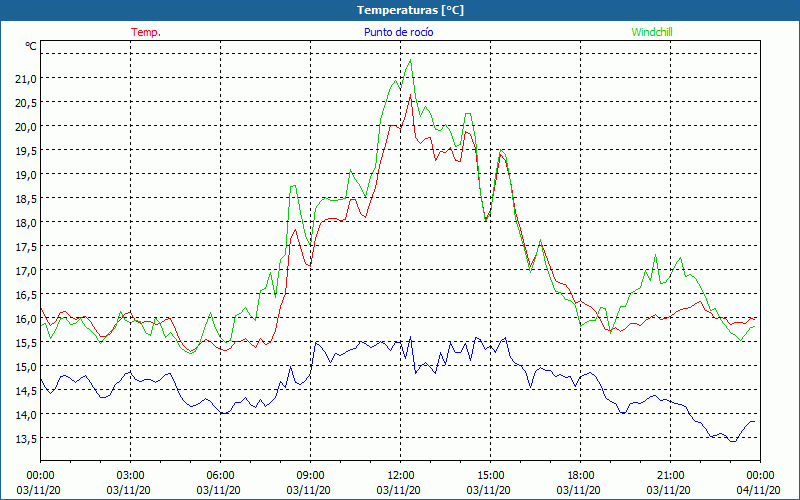Click the 09:00 time axis label

(x=310, y=476)
